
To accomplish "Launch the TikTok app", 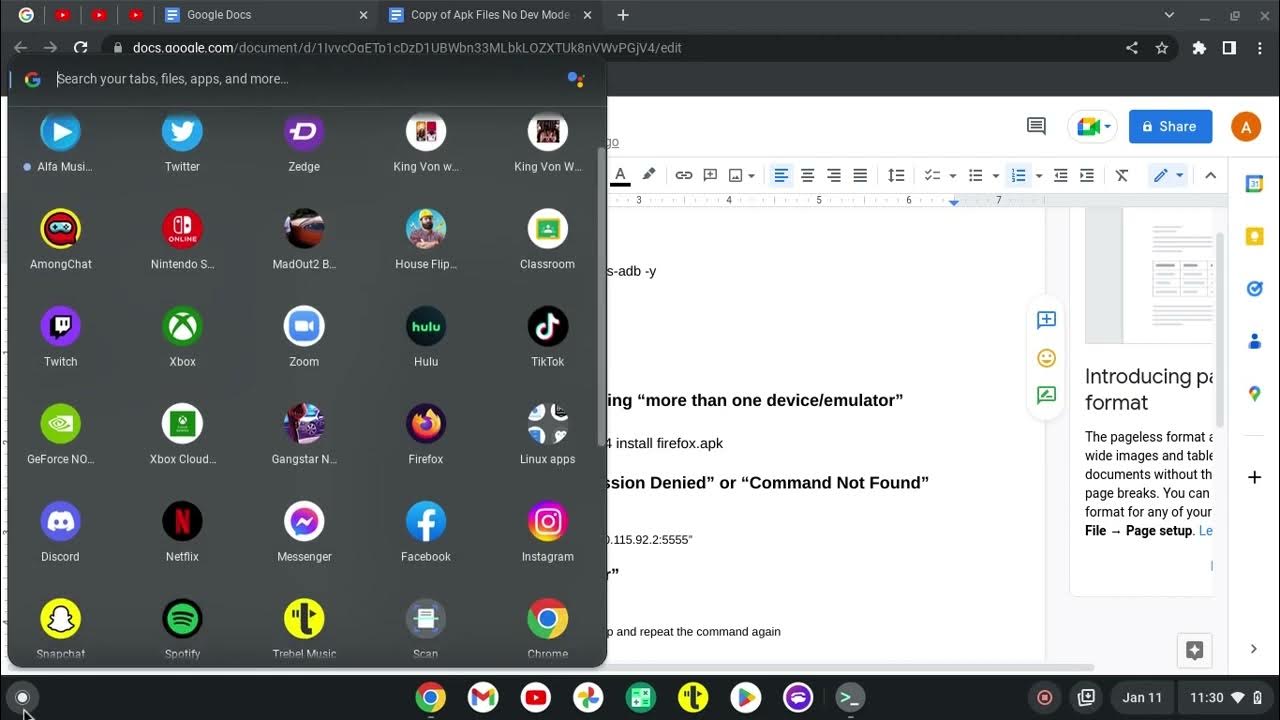I will coord(547,326).
